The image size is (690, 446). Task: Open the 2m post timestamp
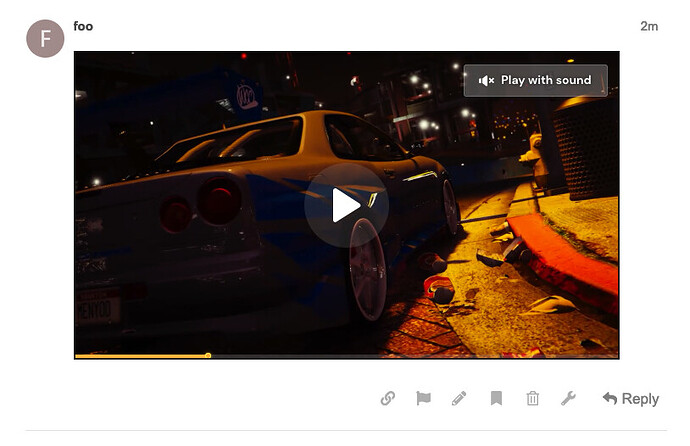point(649,26)
